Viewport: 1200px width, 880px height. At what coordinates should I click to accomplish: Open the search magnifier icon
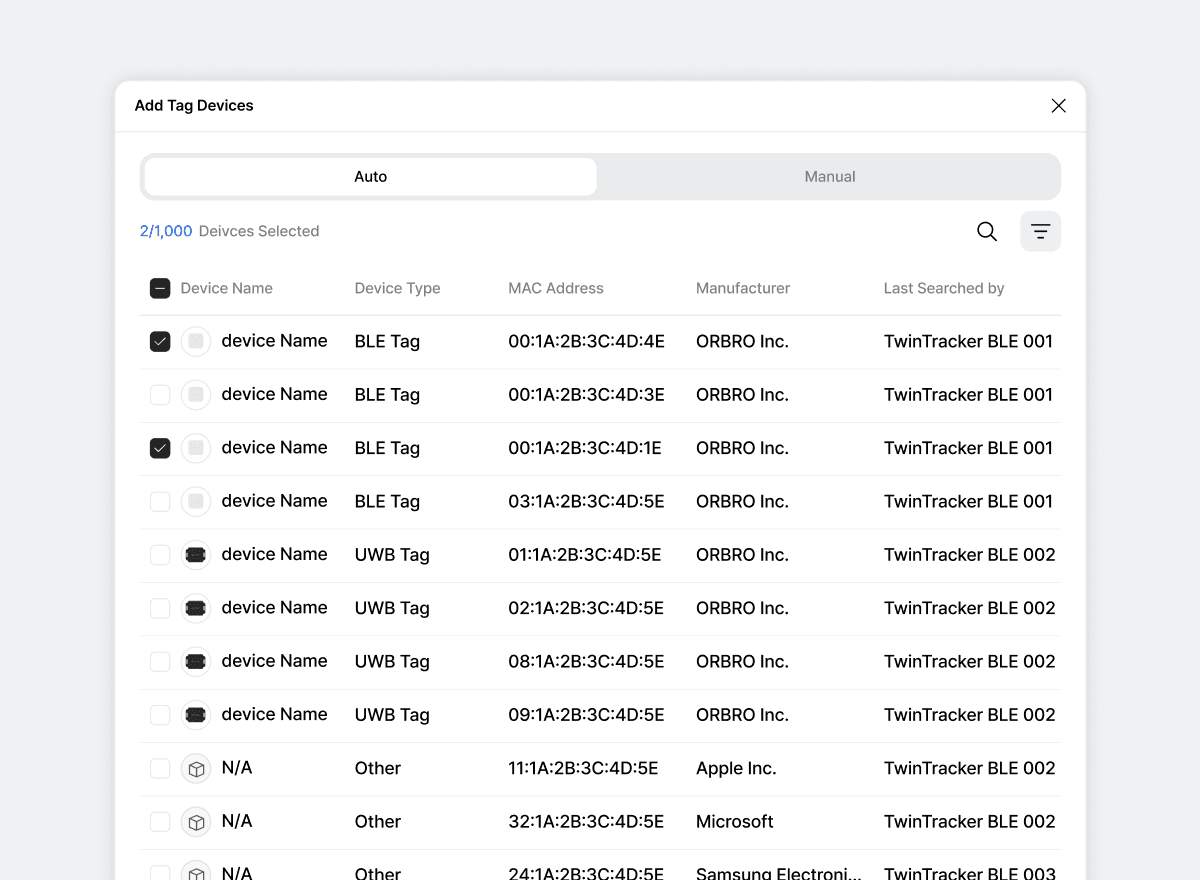(986, 231)
